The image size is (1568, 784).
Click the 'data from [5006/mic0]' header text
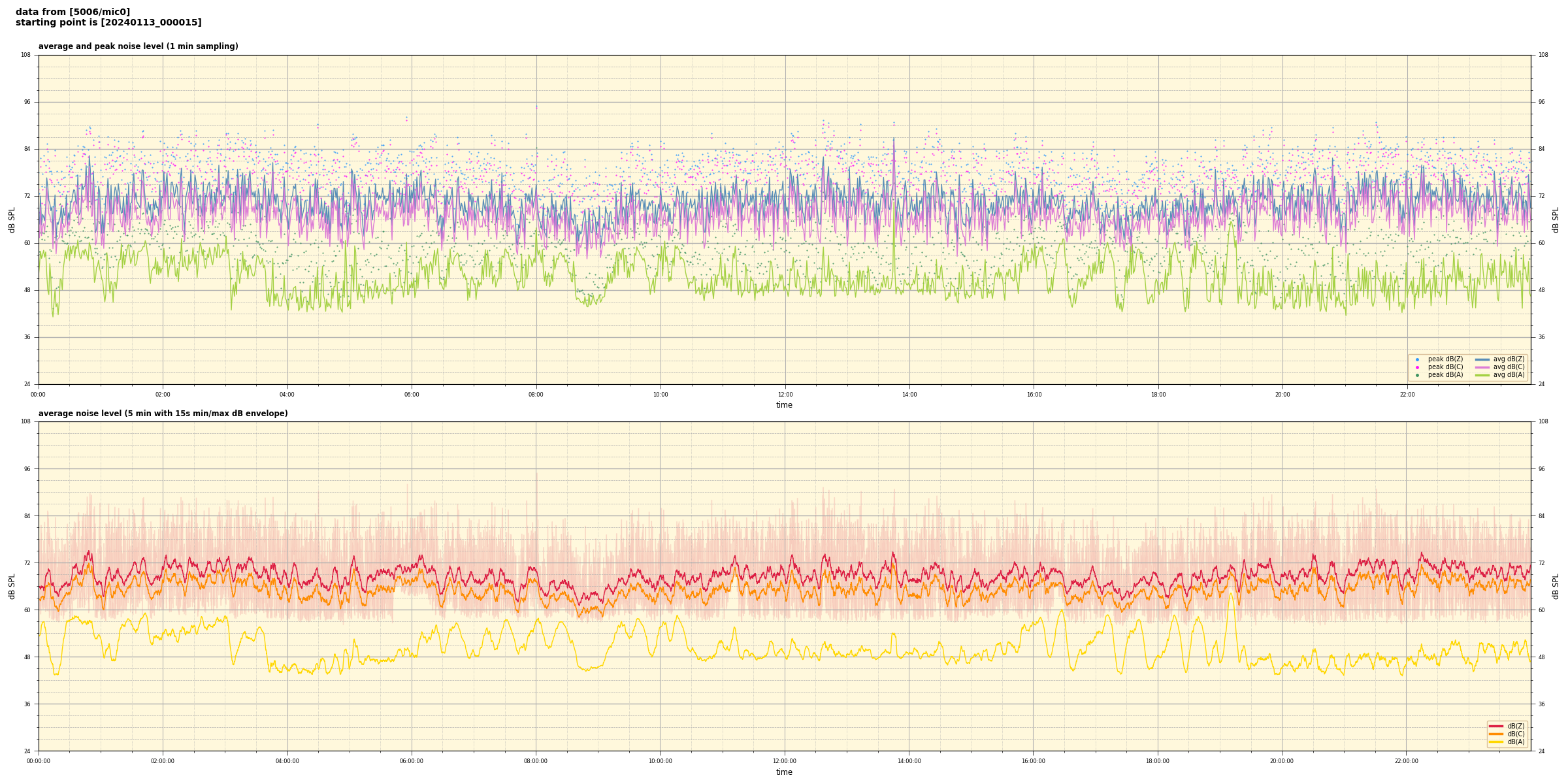pos(73,12)
